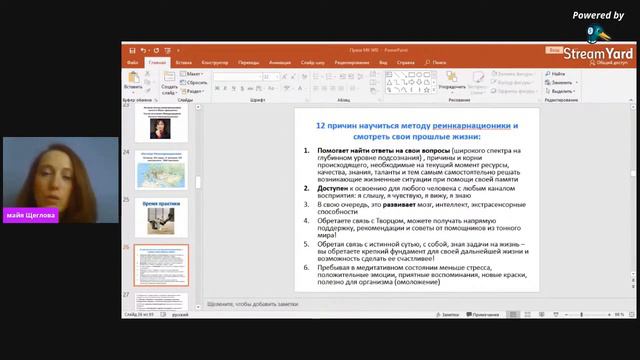Open the Слайд-шоу ribbon tab

(313, 62)
